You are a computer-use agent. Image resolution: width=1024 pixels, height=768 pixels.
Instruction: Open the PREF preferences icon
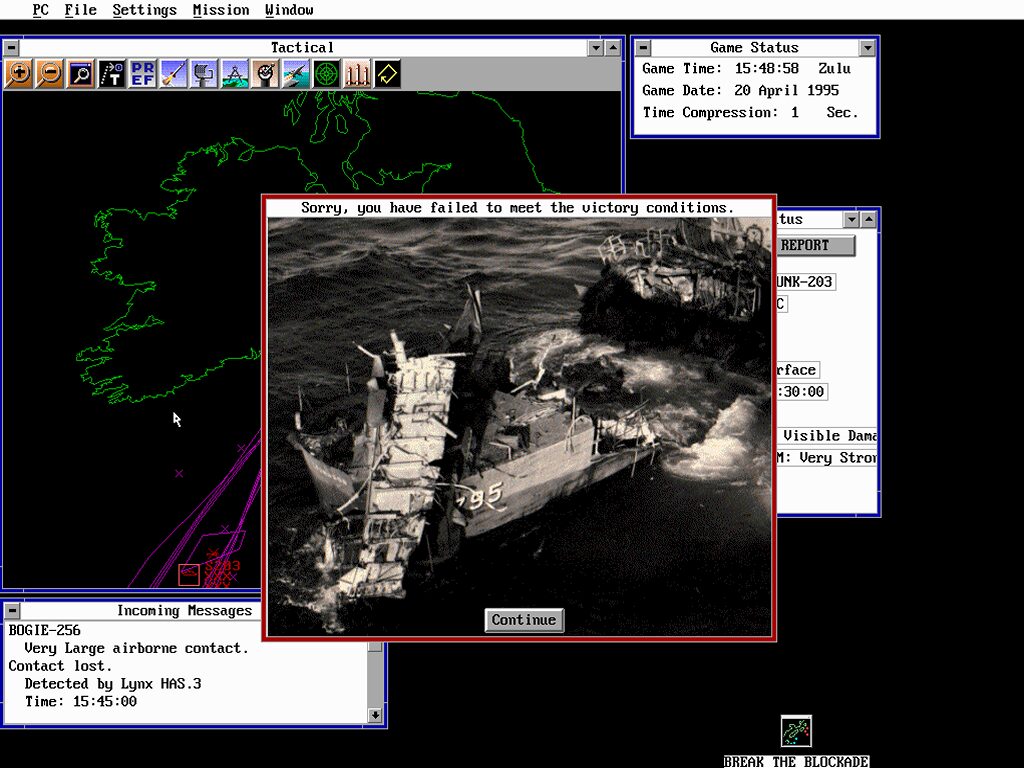pyautogui.click(x=142, y=74)
